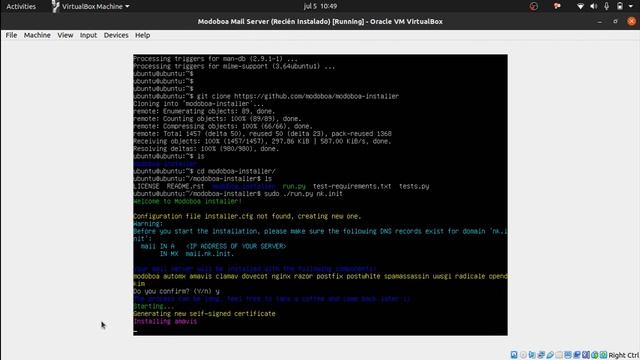The height and width of the screenshot is (360, 640).
Task: Click the 'Installing amavis' line
Action: (165, 321)
